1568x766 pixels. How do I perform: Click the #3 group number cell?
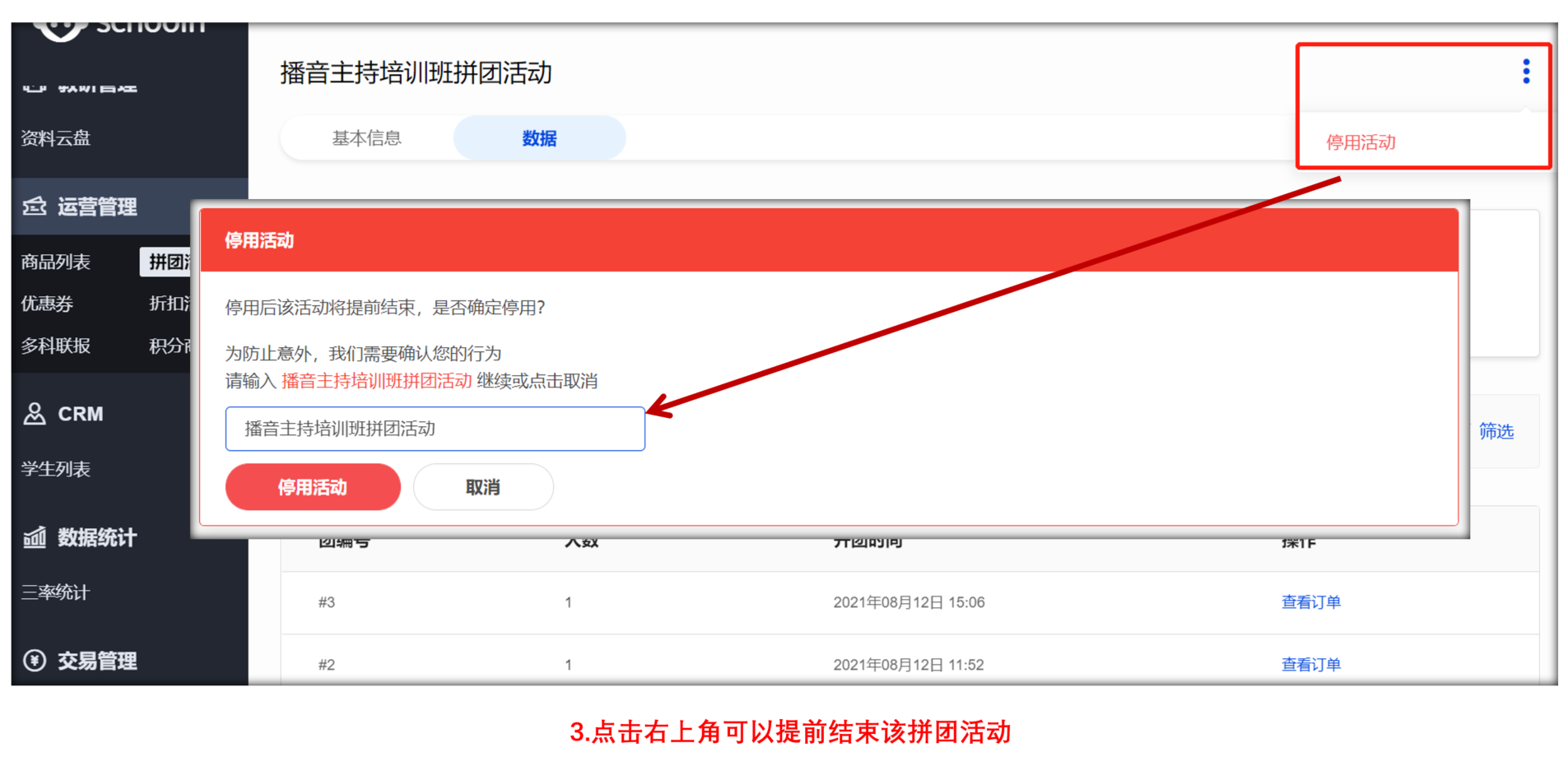[x=327, y=602]
